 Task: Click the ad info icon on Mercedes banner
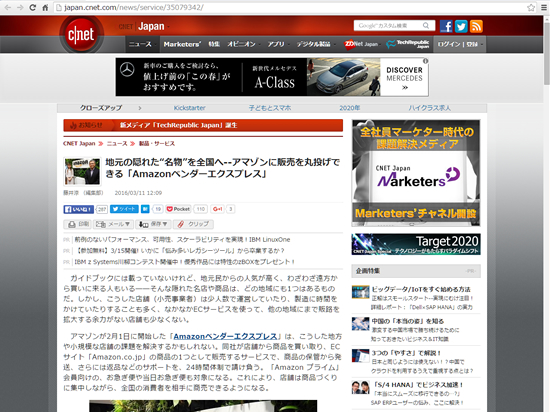(425, 61)
